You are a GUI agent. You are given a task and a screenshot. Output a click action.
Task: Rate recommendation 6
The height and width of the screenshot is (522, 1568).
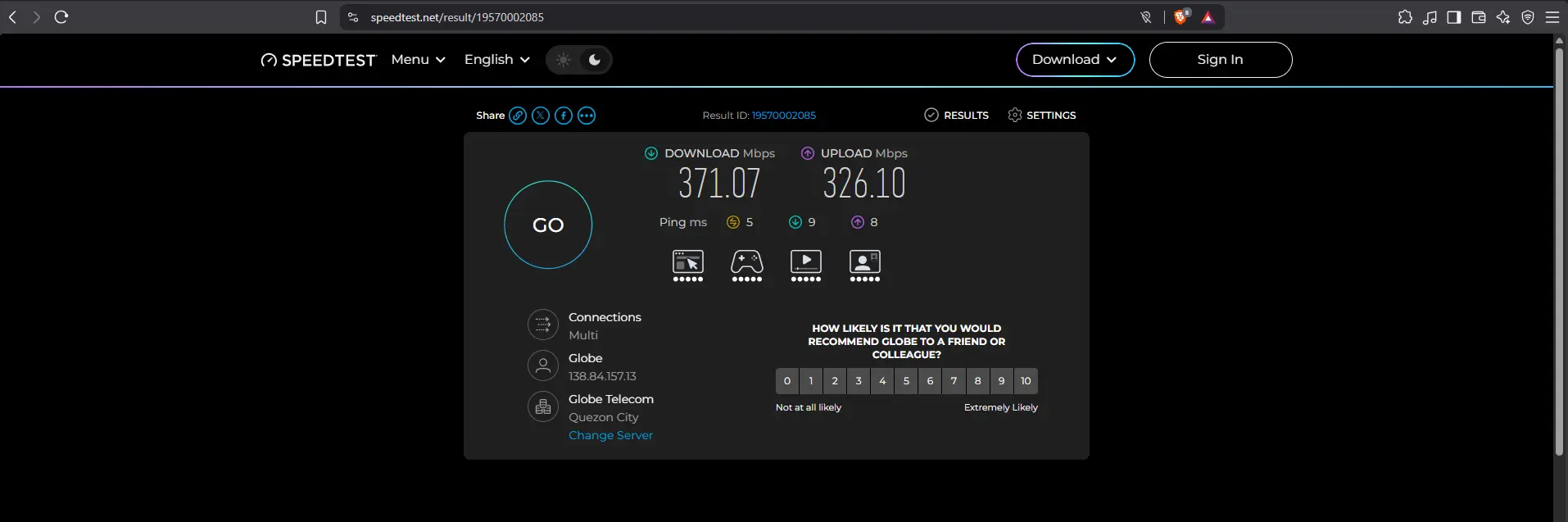click(x=930, y=381)
